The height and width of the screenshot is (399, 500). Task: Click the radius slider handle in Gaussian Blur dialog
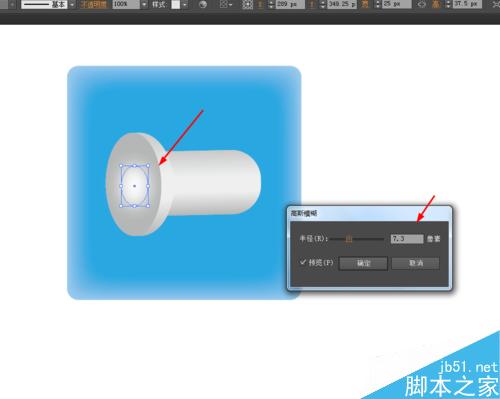coord(349,238)
